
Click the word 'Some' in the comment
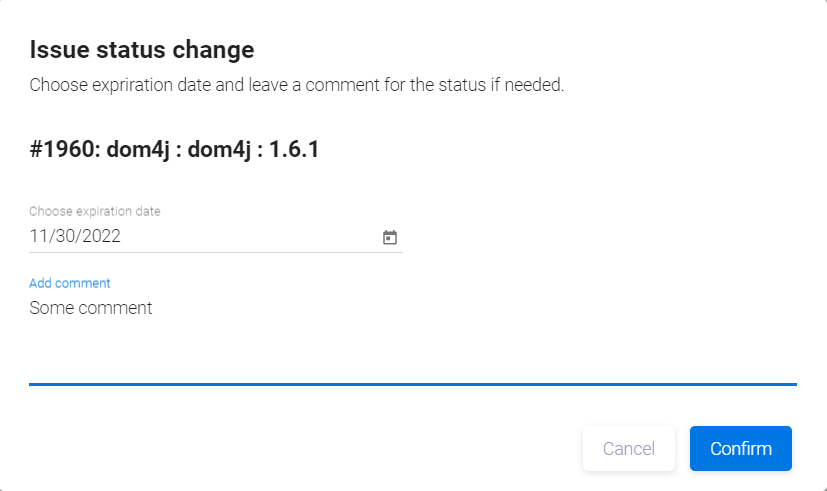coord(50,308)
